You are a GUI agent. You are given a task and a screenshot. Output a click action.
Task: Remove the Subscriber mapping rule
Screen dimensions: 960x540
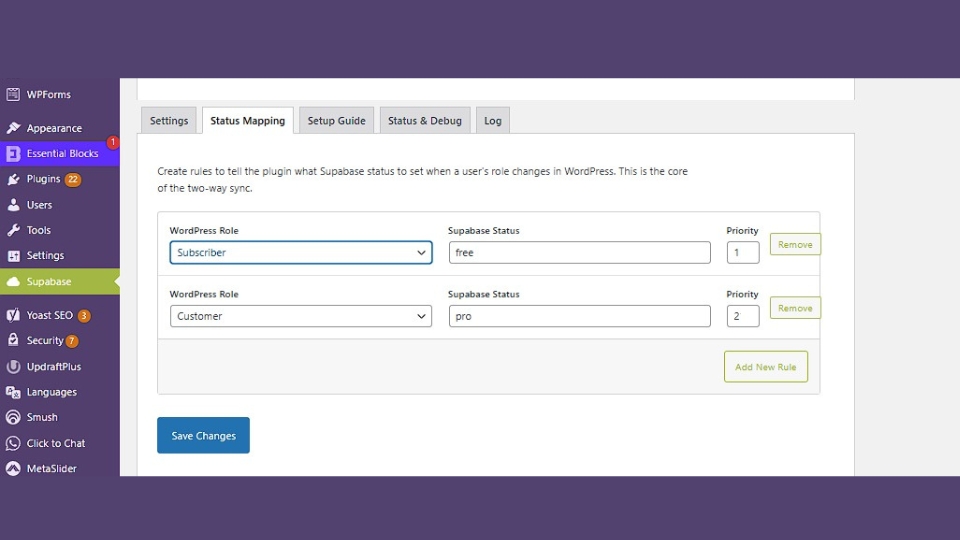[x=795, y=244]
